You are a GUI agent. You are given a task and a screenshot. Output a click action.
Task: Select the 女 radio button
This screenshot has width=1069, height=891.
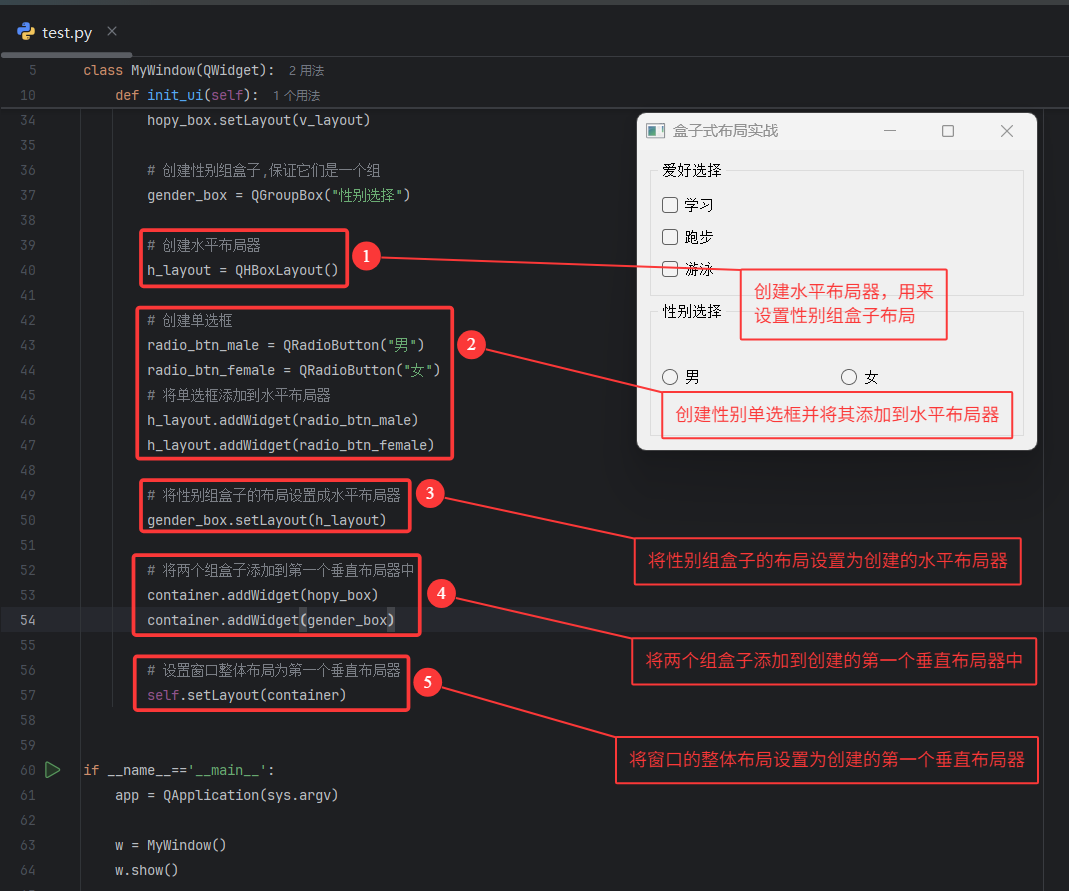pos(849,377)
